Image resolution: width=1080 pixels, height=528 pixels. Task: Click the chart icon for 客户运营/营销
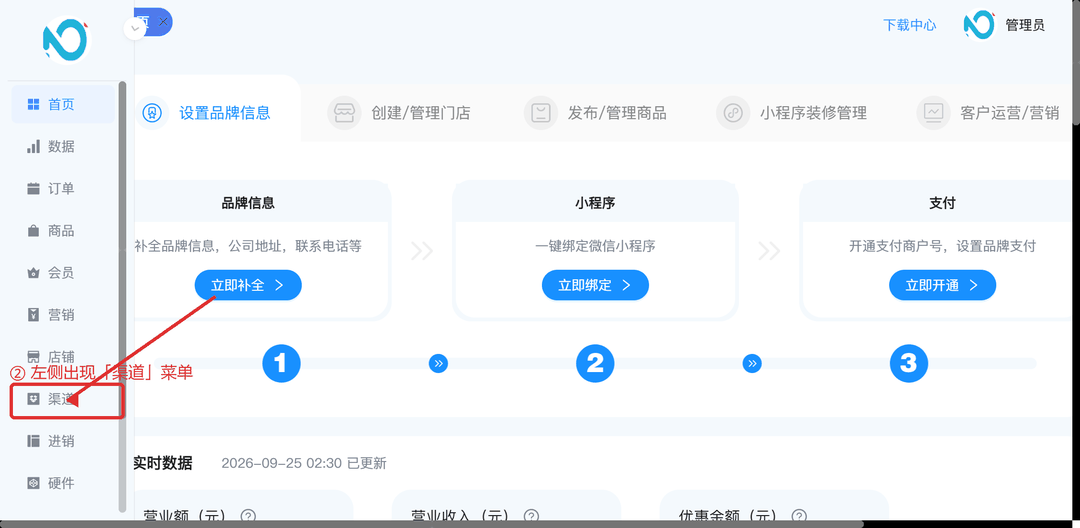tap(933, 113)
